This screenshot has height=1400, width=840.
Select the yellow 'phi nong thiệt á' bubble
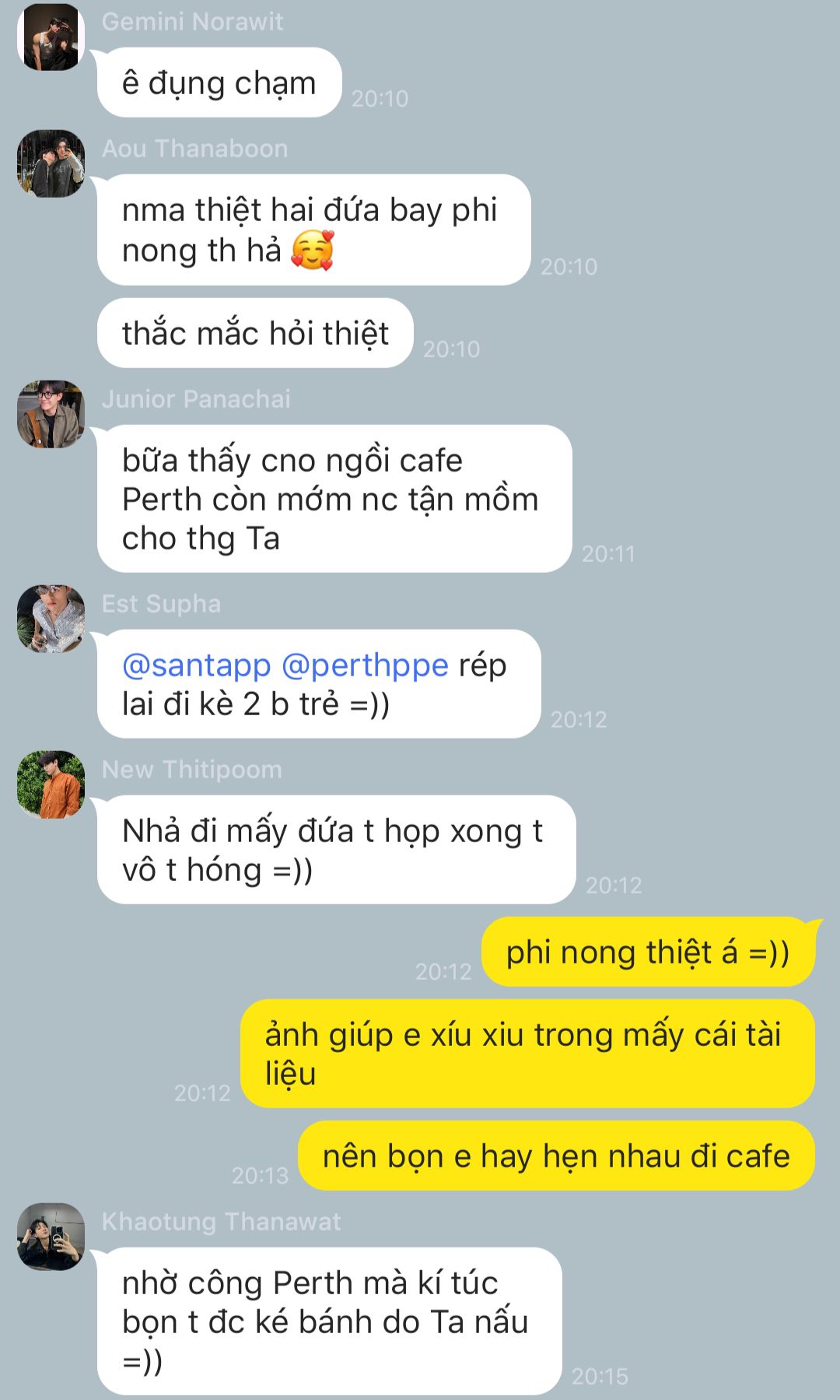[648, 953]
